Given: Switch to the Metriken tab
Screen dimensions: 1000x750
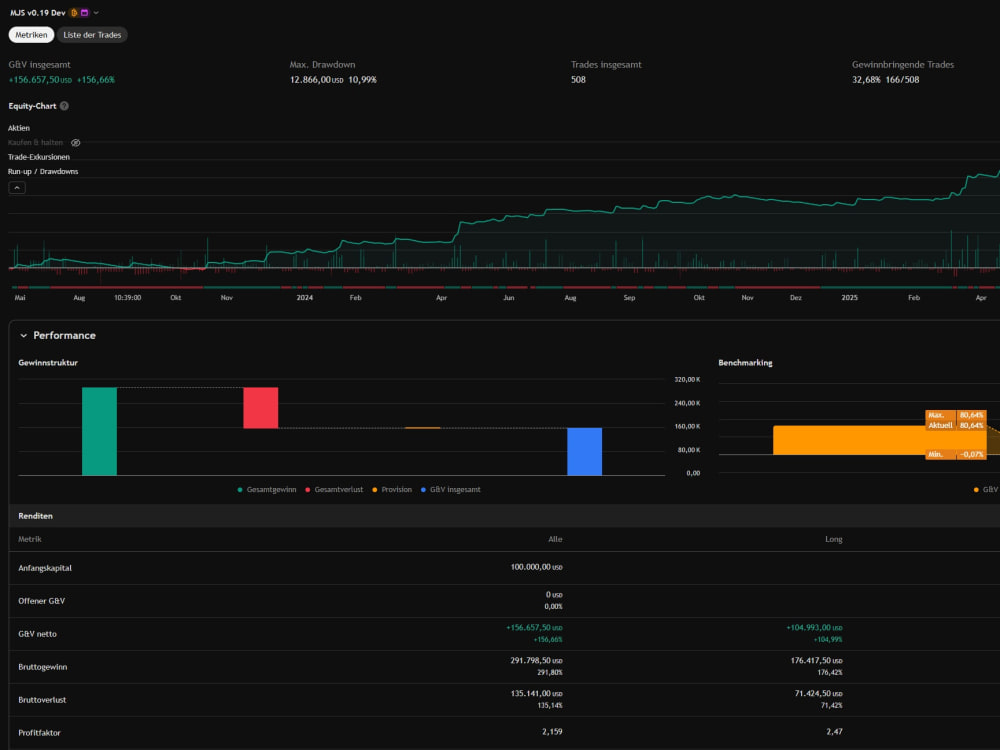Looking at the screenshot, I should pos(31,35).
